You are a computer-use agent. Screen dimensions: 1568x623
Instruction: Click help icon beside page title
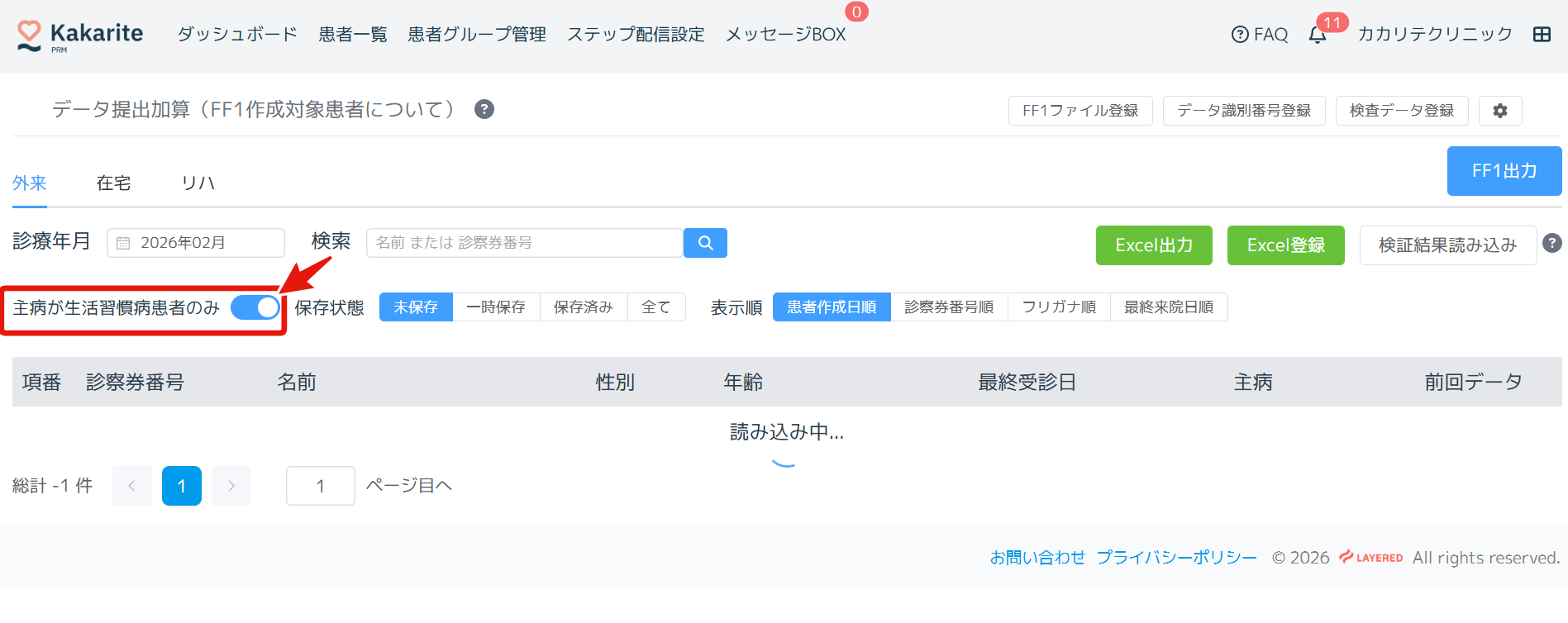[484, 109]
